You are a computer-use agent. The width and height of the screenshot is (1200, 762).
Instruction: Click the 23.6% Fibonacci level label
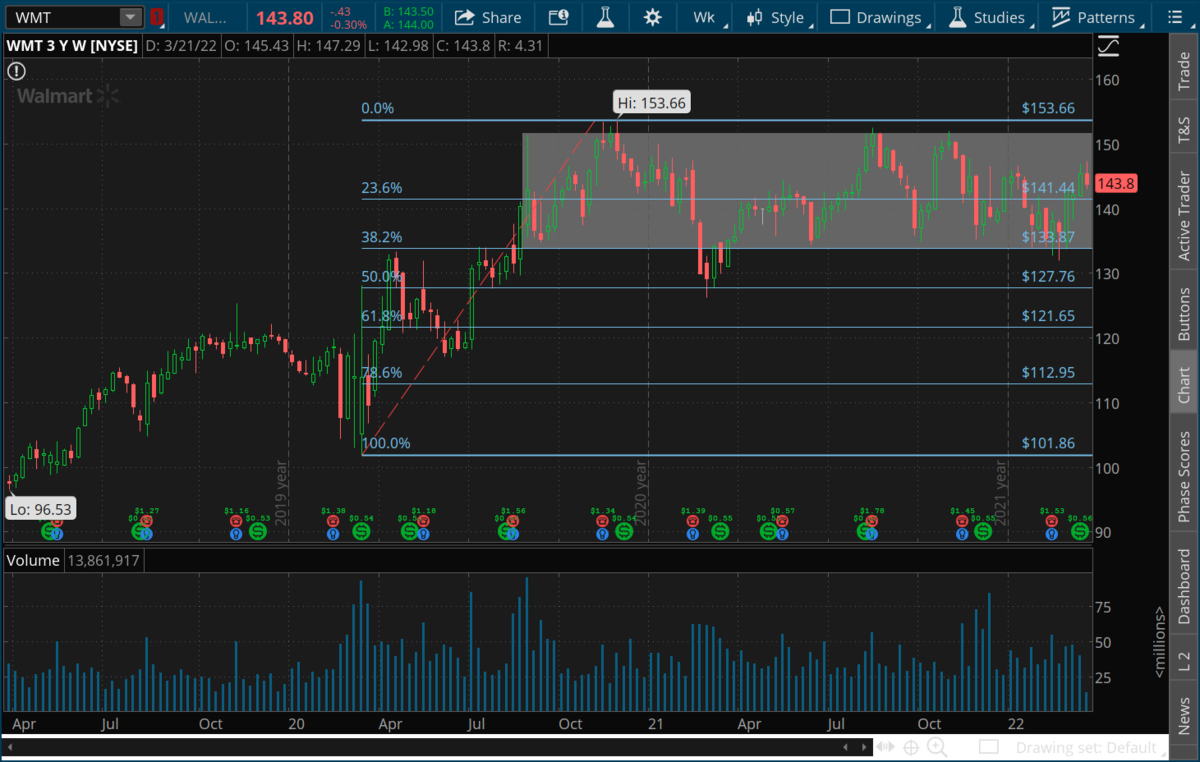click(382, 188)
